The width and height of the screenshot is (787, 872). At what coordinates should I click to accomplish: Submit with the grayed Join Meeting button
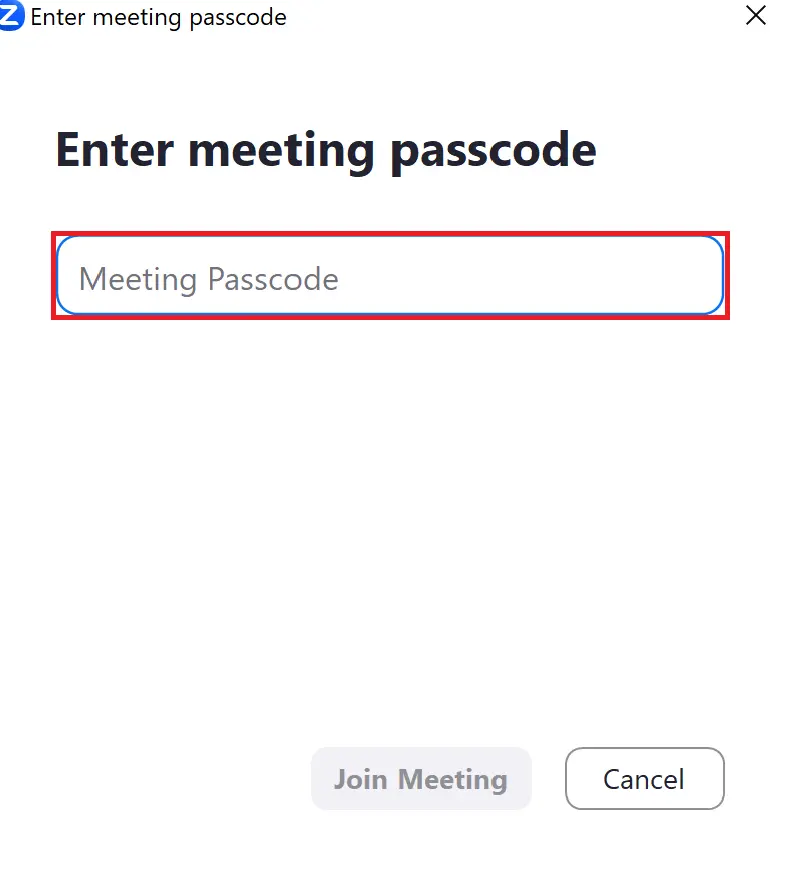pyautogui.click(x=421, y=779)
